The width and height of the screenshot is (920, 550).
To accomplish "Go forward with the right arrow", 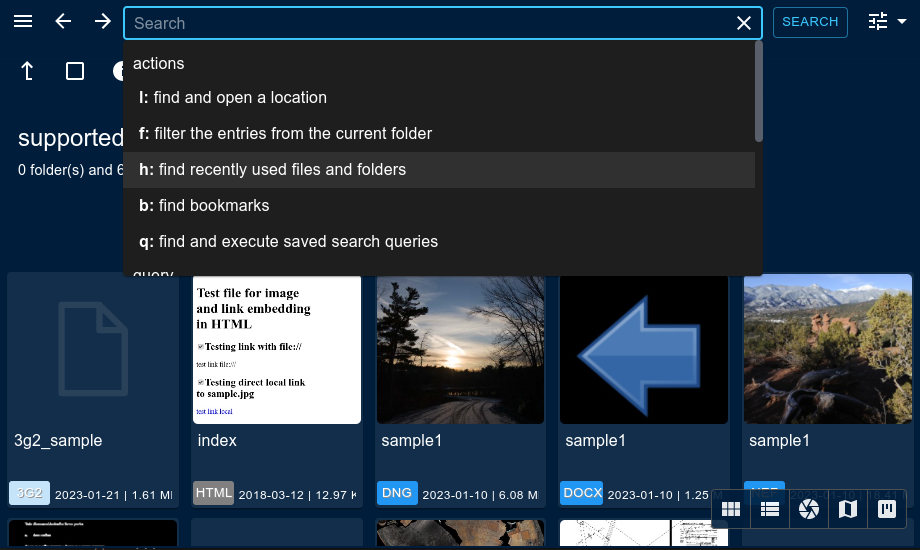I will click(103, 22).
